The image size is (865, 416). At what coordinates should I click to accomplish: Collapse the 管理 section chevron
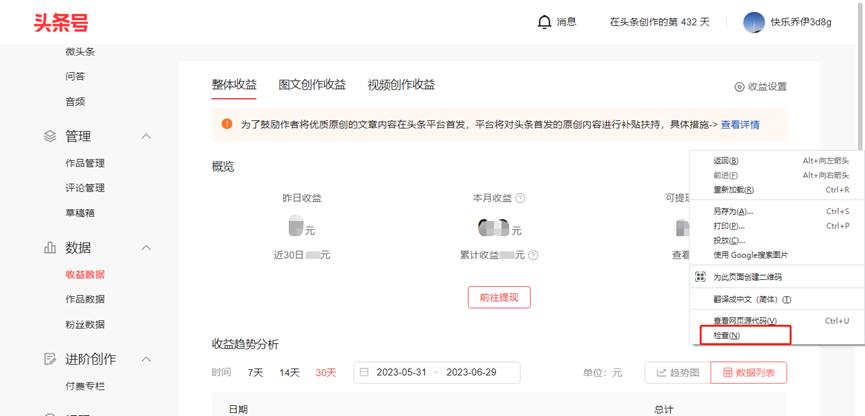(x=146, y=136)
